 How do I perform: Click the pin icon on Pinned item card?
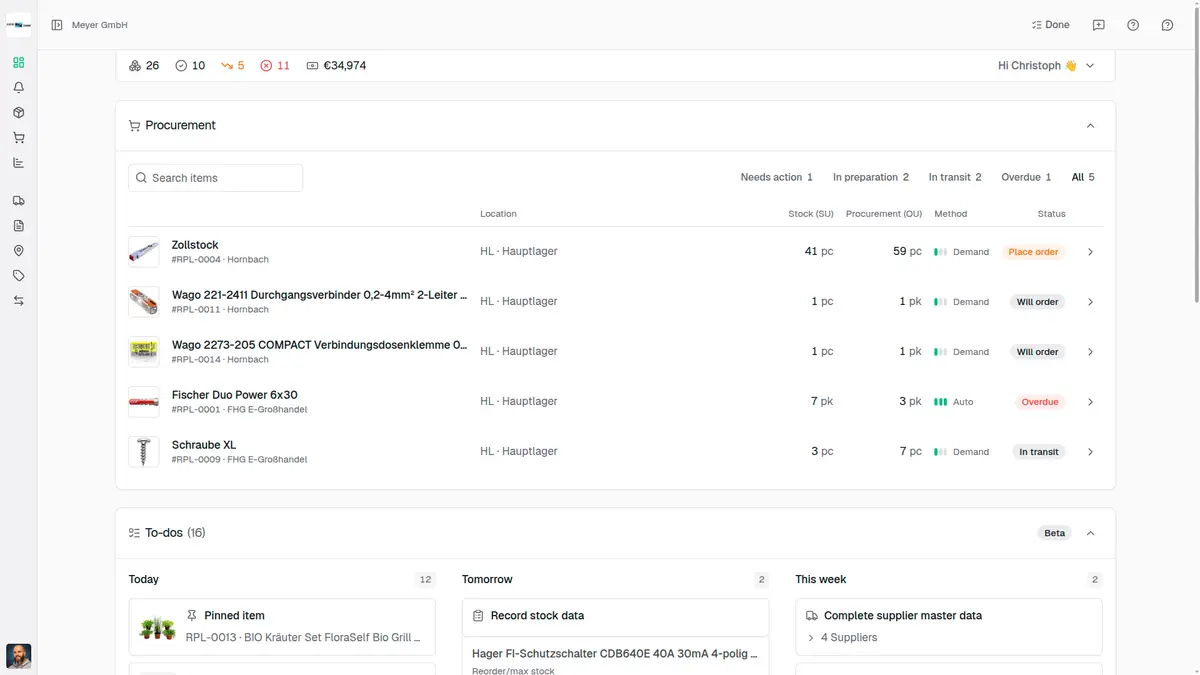click(192, 616)
